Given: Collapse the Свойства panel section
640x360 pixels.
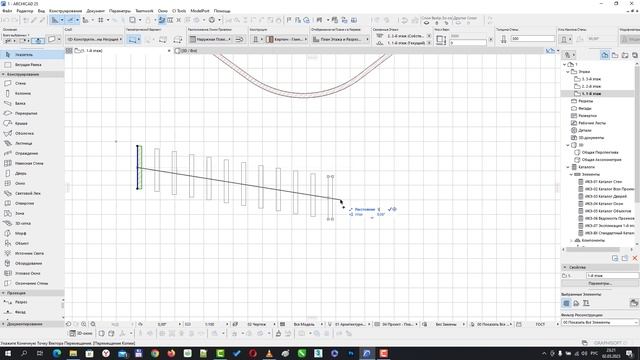Looking at the screenshot, I should 565,267.
